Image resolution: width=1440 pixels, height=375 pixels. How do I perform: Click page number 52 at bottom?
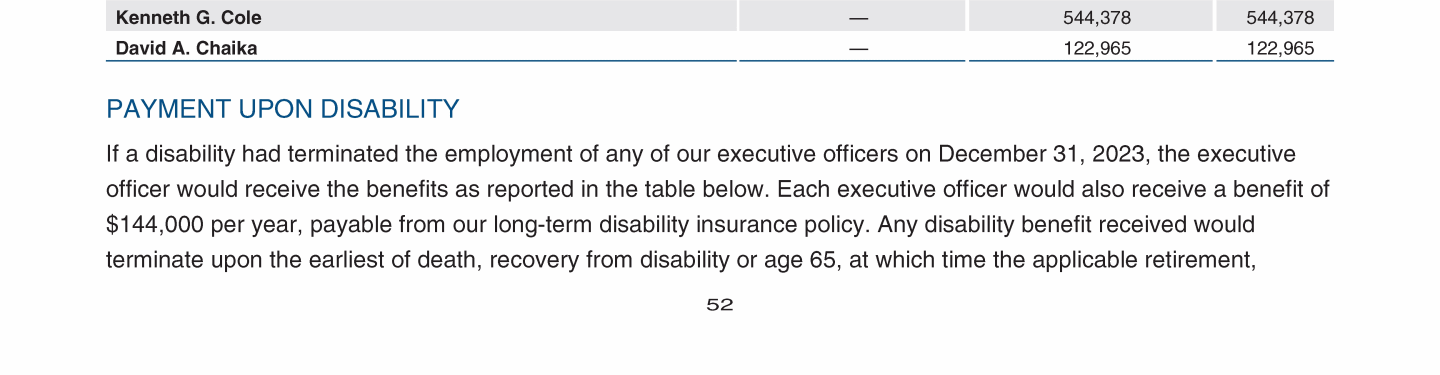pyautogui.click(x=720, y=305)
